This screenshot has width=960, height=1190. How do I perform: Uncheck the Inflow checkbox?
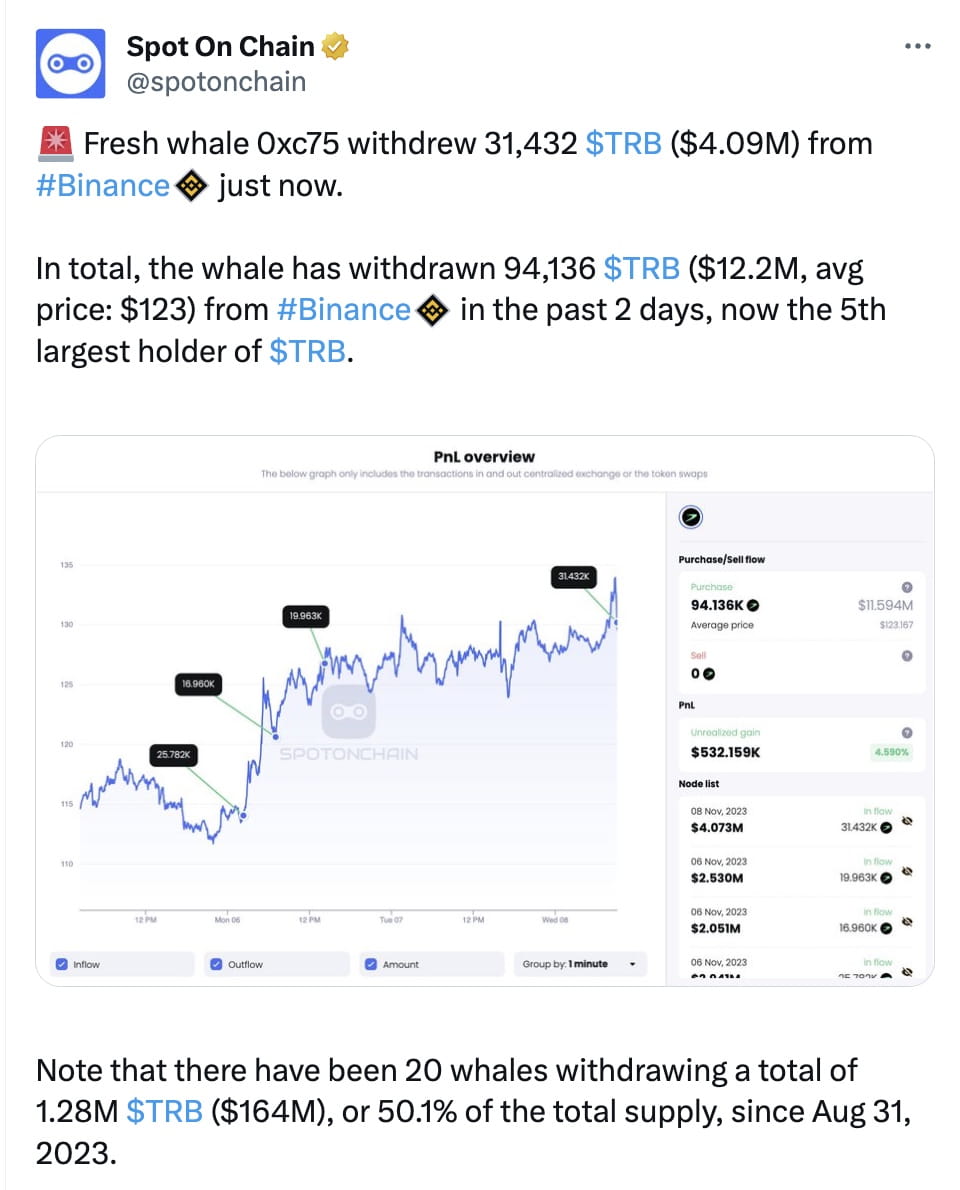(x=63, y=964)
